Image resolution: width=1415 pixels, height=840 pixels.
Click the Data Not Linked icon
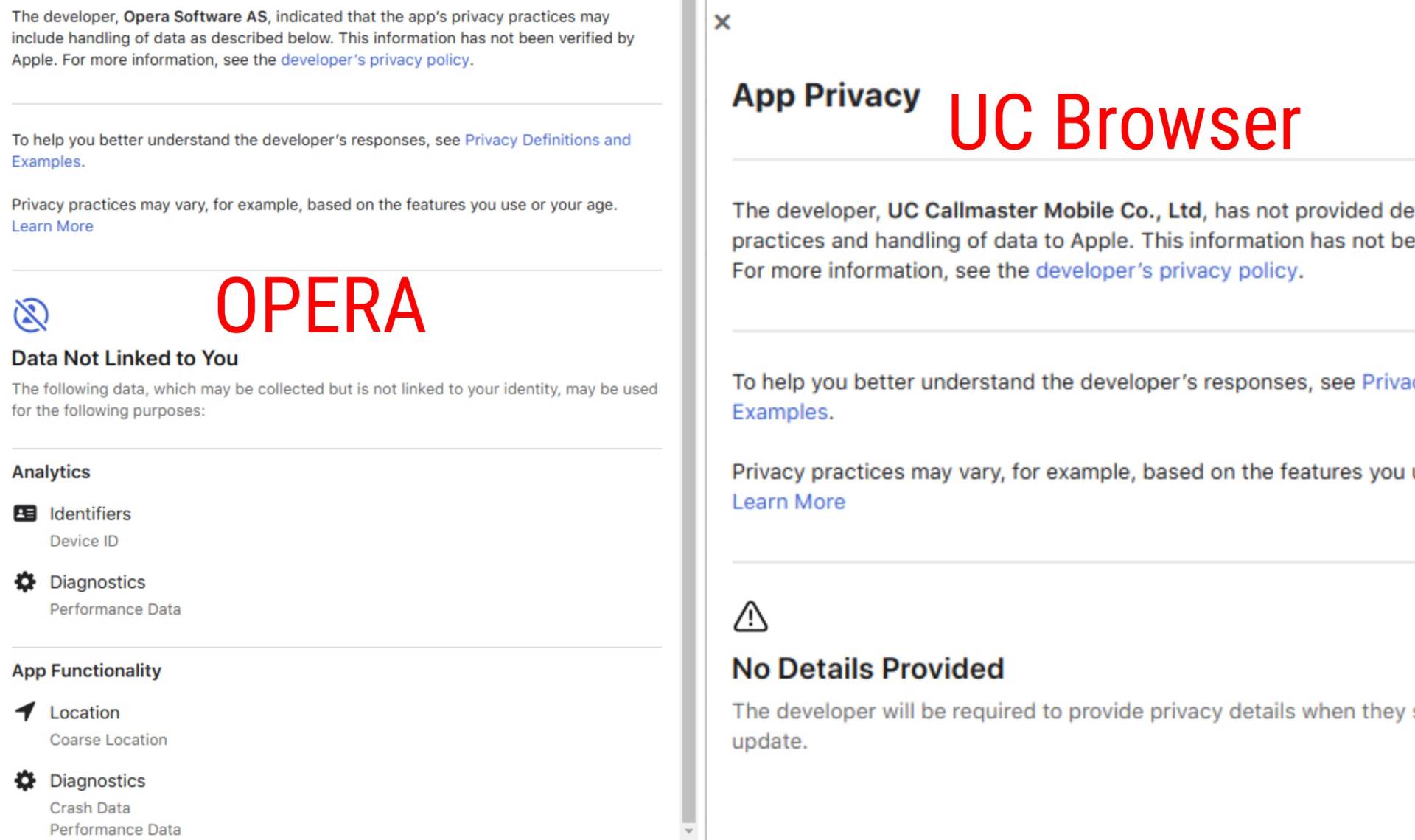click(31, 315)
